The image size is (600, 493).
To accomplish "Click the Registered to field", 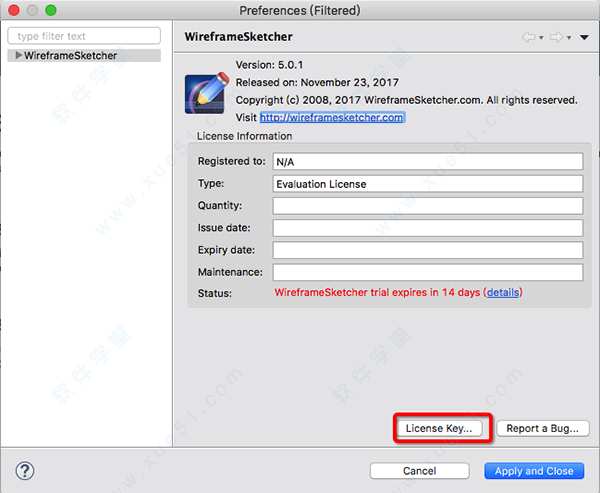I will (428, 162).
